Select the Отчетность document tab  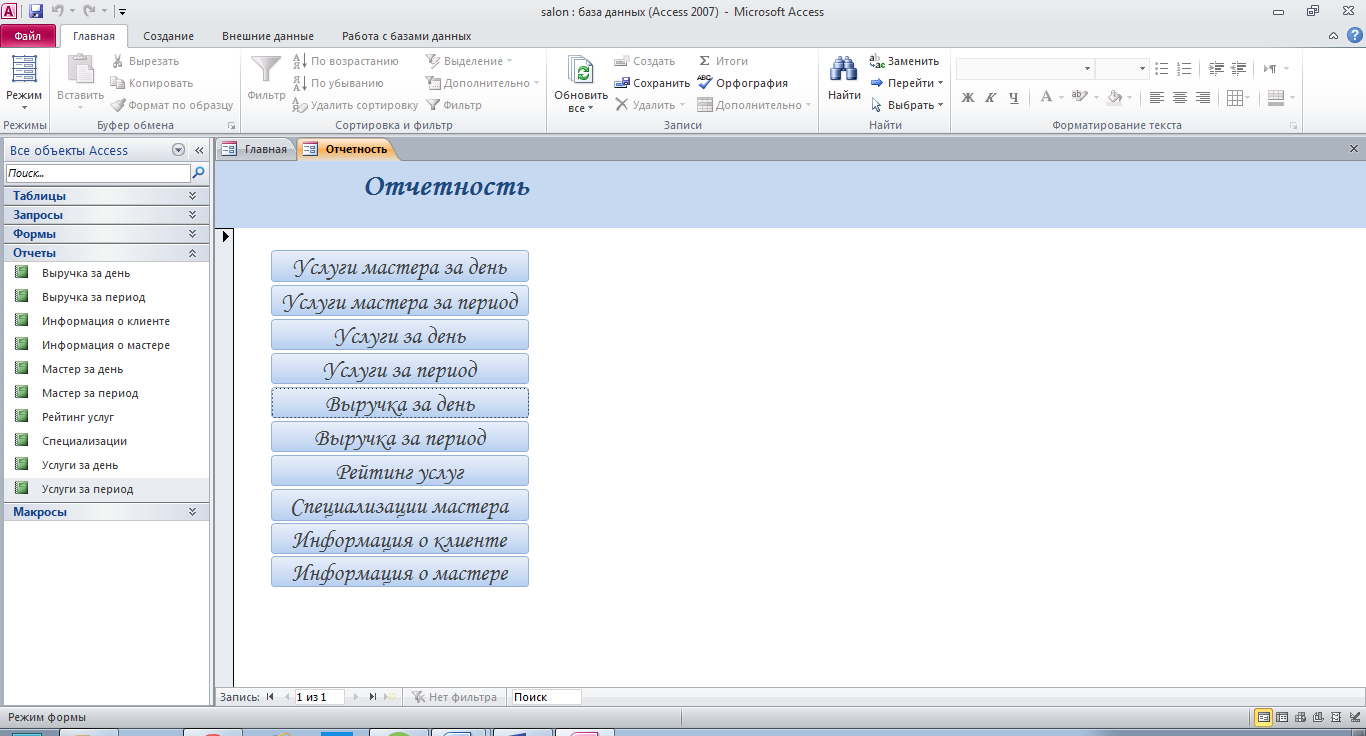[347, 149]
